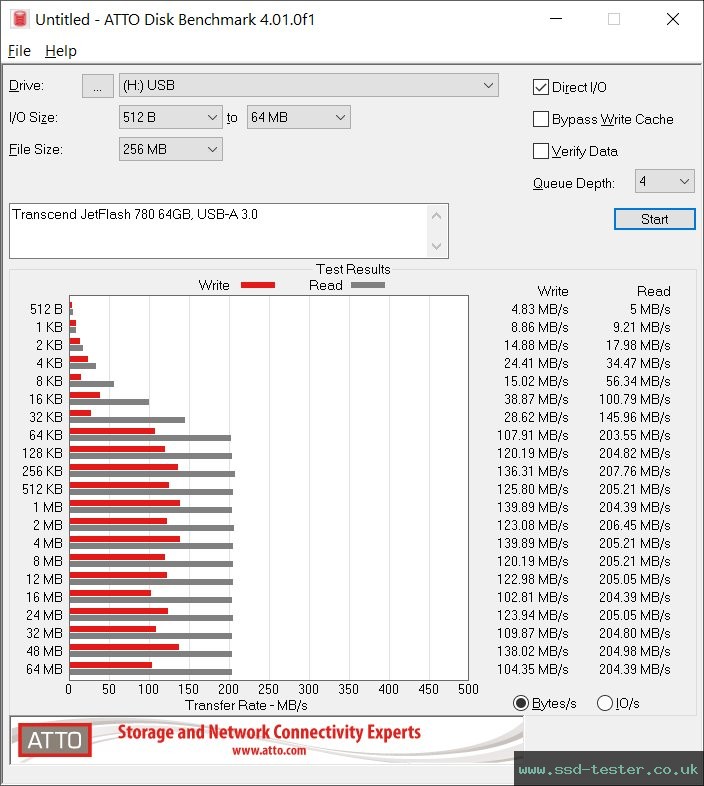The width and height of the screenshot is (704, 786).
Task: Click into the description text box
Action: pos(218,231)
